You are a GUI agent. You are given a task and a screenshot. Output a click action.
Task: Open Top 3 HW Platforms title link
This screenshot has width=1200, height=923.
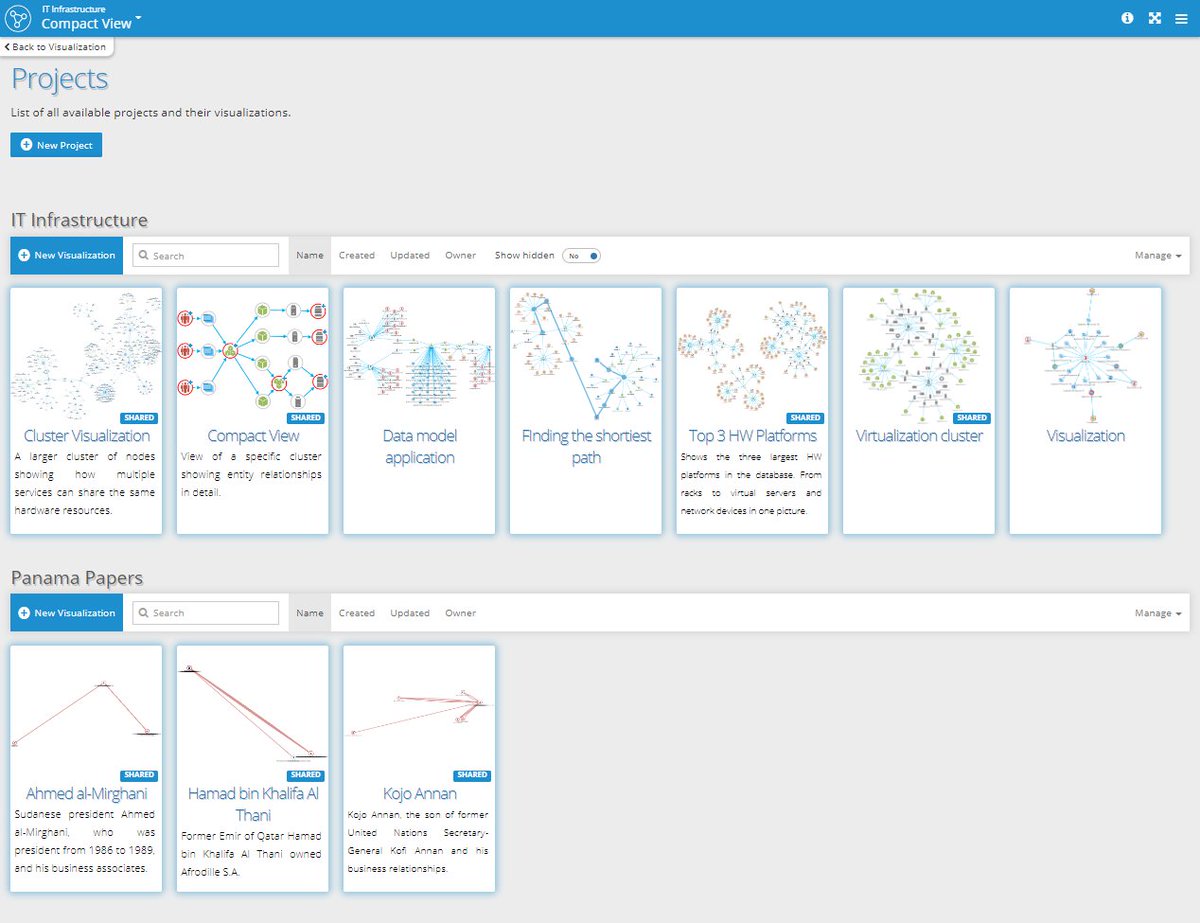[x=753, y=436]
